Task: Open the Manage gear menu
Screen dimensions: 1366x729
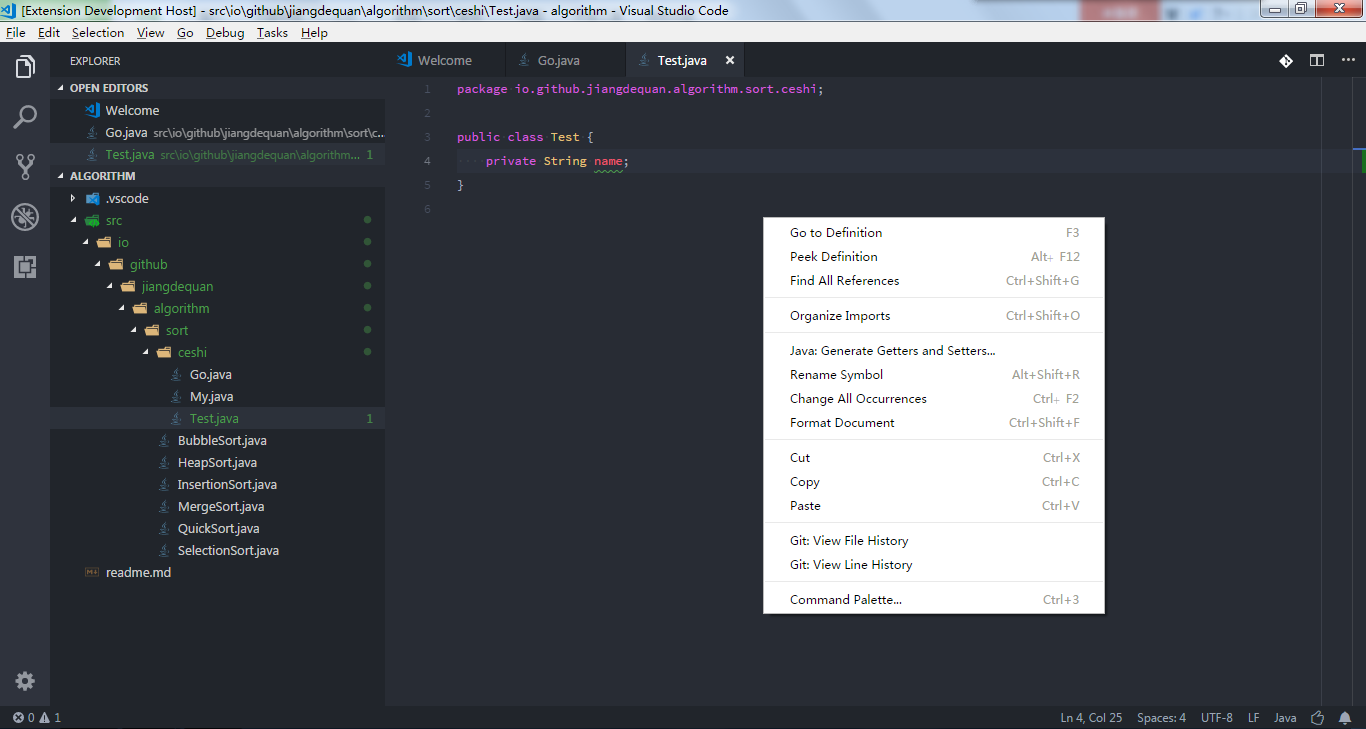Action: click(25, 681)
